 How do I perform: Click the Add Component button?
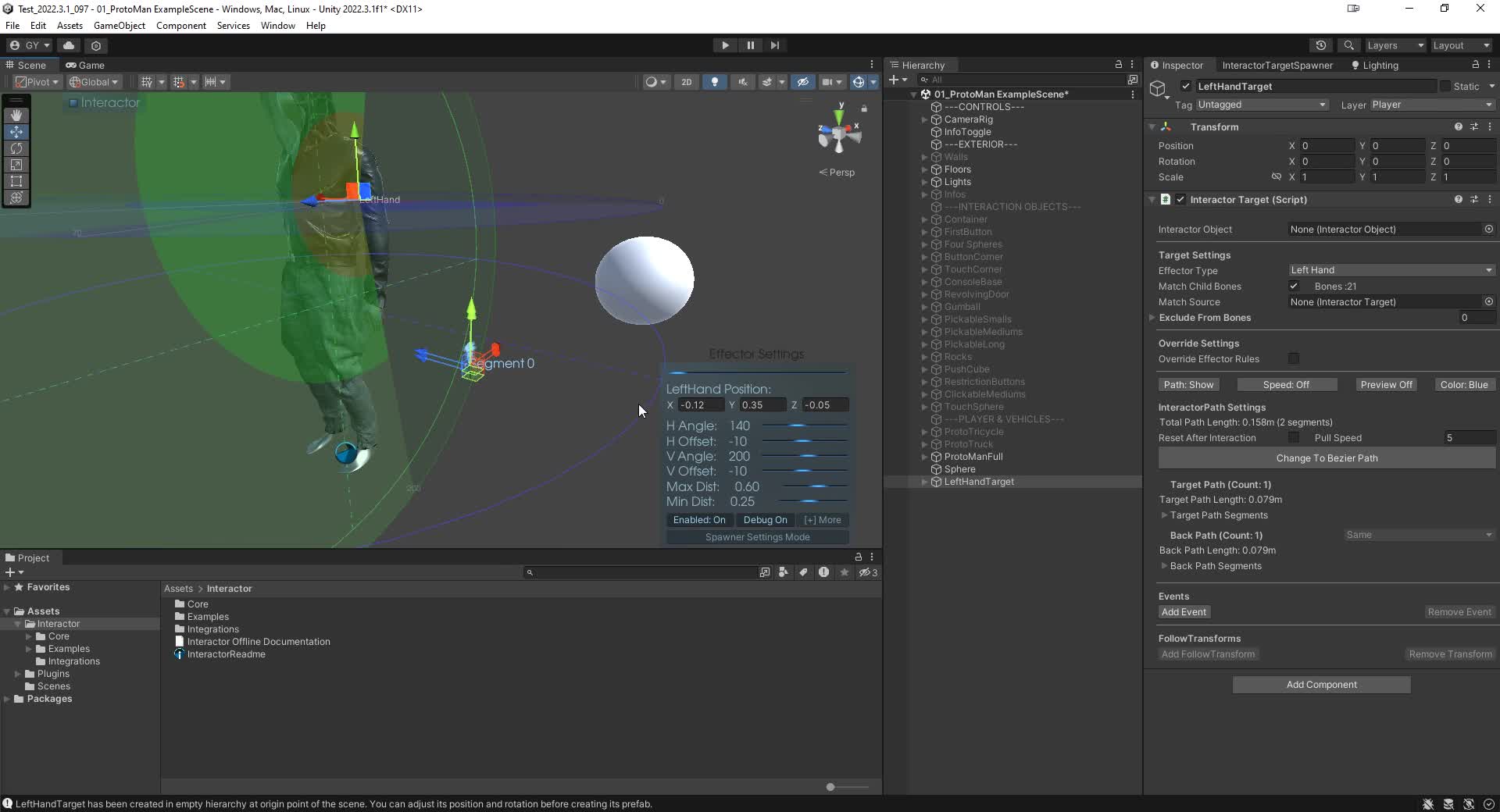[x=1321, y=685]
